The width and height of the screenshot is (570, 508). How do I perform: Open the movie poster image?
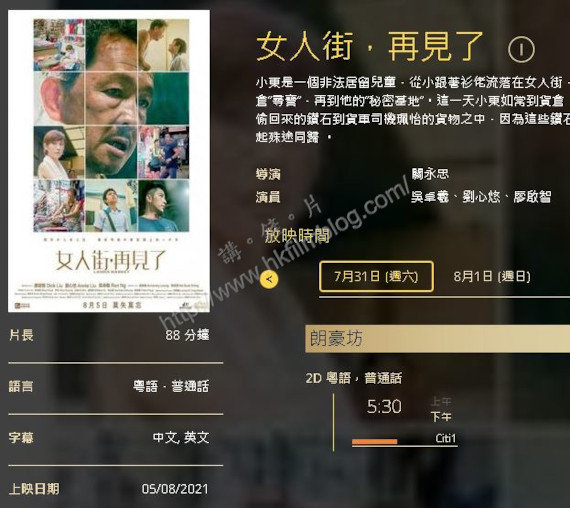(109, 161)
